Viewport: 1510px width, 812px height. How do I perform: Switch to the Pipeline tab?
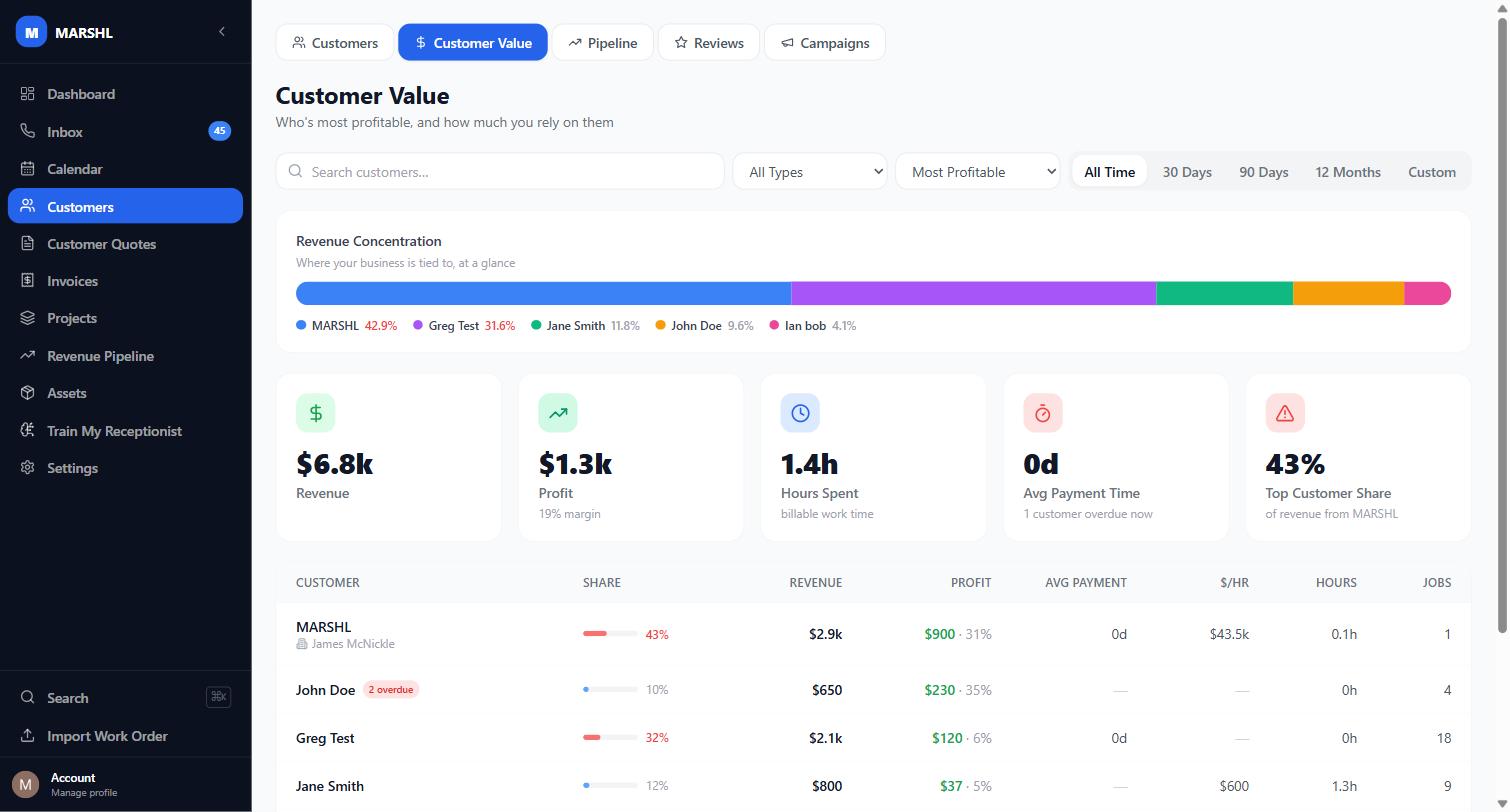(603, 43)
